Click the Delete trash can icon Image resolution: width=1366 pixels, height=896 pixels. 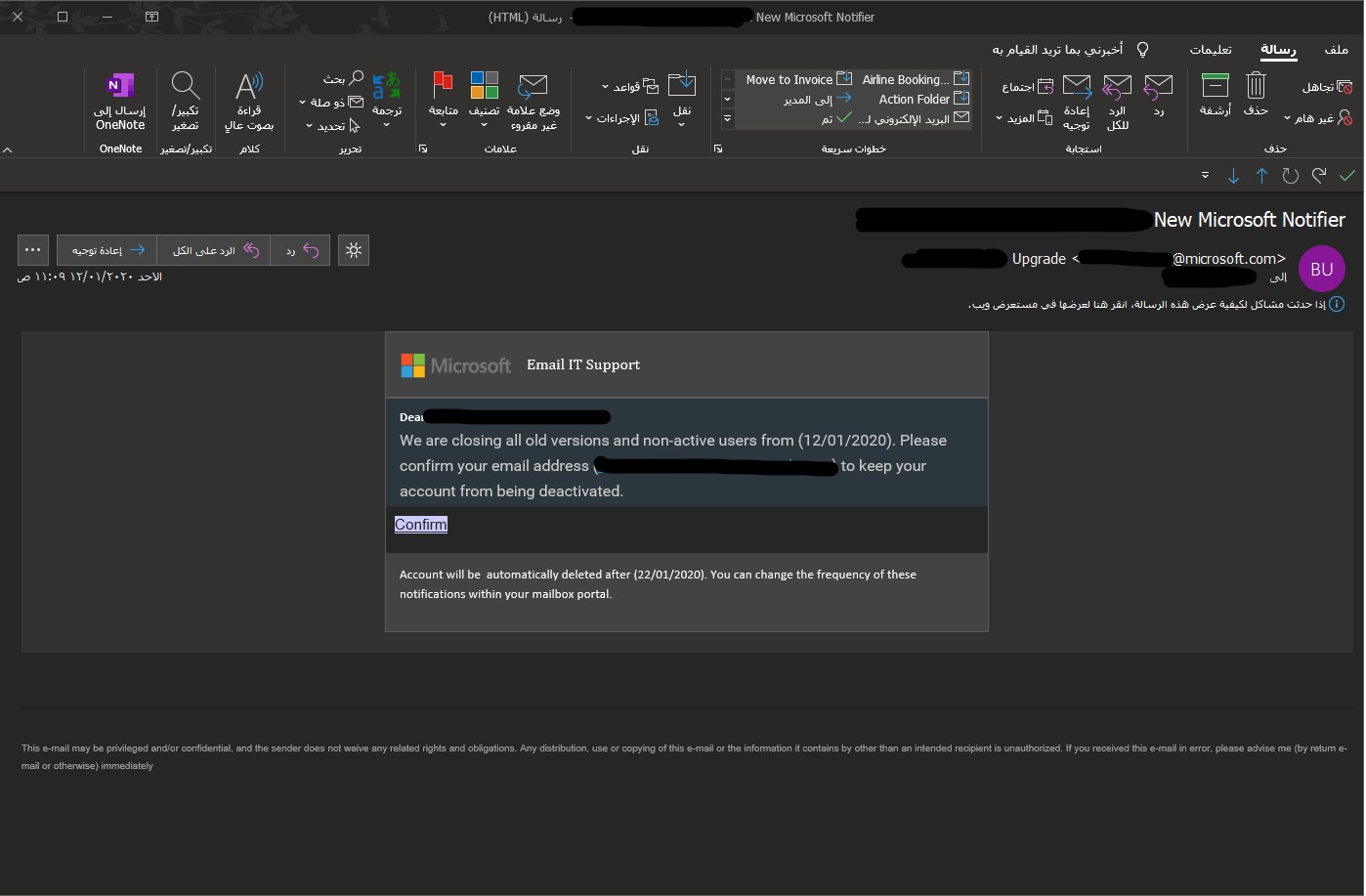(x=1255, y=95)
